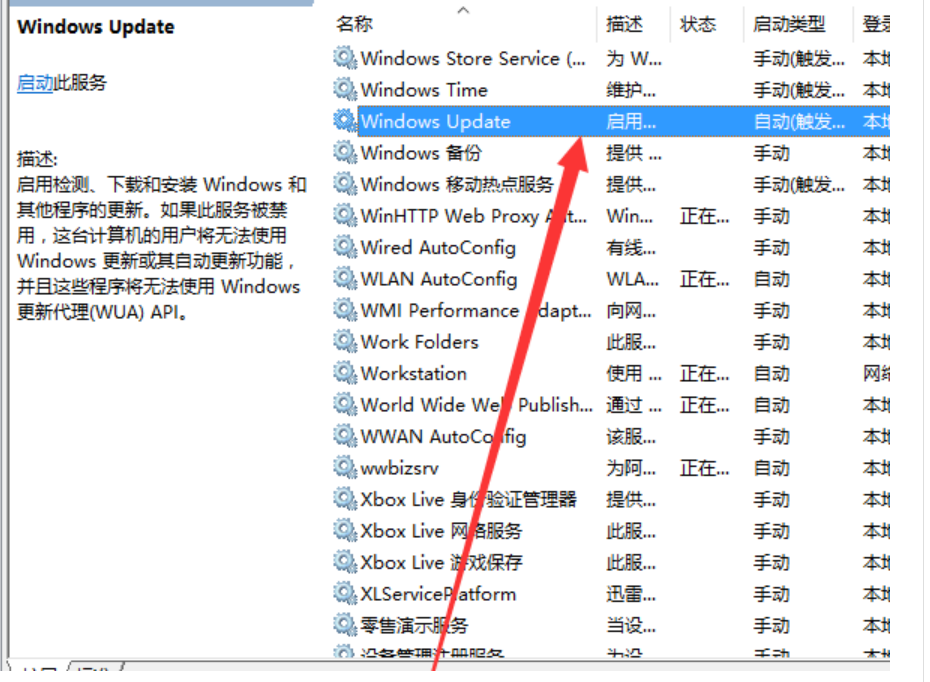This screenshot has width=930, height=682.
Task: Click the 启动类型 column header
Action: coord(789,24)
